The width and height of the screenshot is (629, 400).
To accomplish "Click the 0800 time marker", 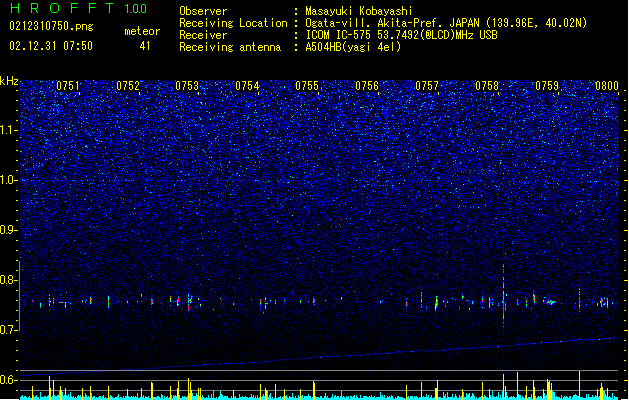I will click(607, 86).
